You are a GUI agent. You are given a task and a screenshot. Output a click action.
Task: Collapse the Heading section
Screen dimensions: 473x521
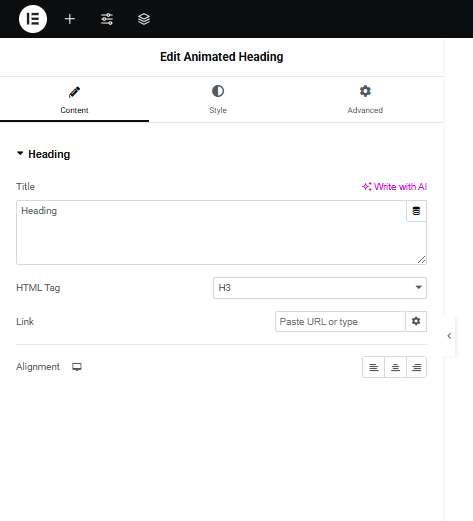click(x=44, y=154)
